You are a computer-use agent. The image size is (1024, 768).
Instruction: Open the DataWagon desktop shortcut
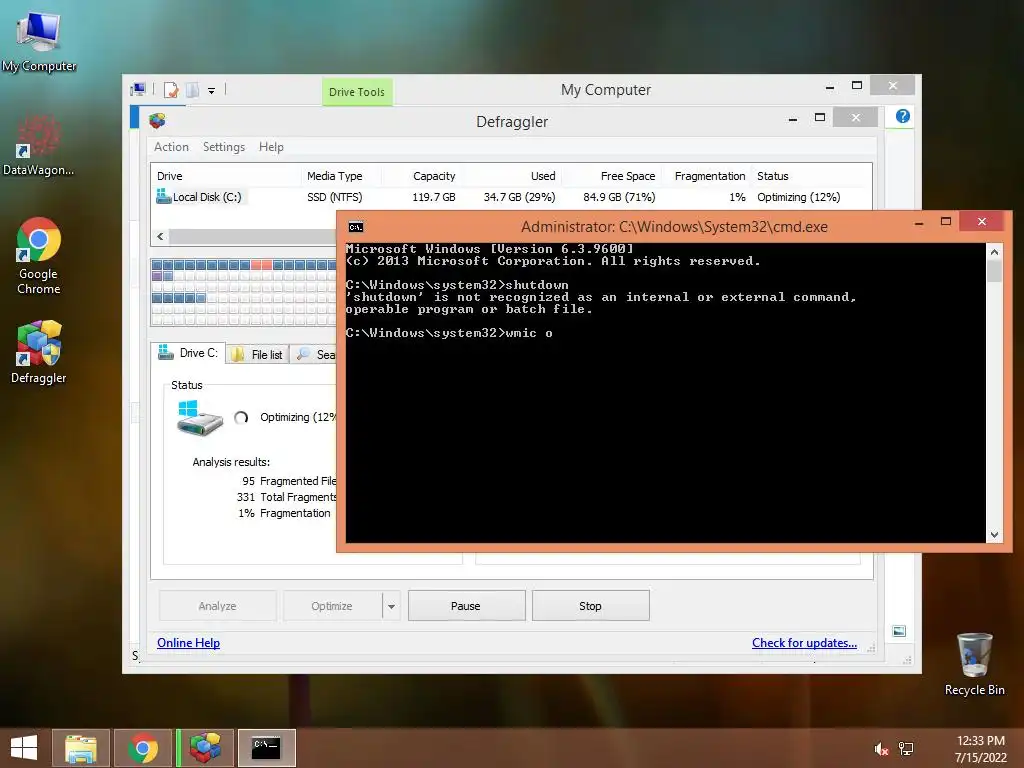pos(38,144)
